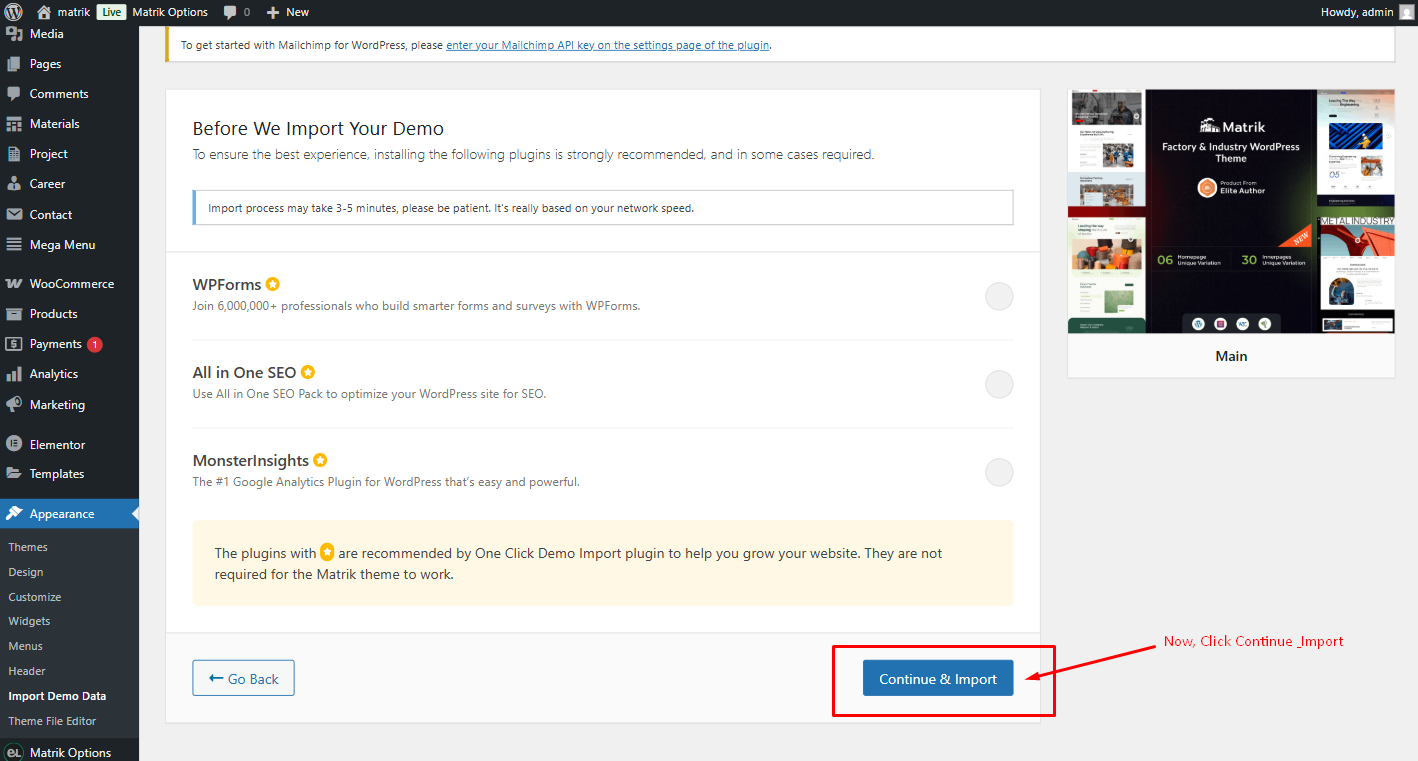This screenshot has width=1418, height=761.
Task: Click the Live status badge
Action: pos(112,12)
